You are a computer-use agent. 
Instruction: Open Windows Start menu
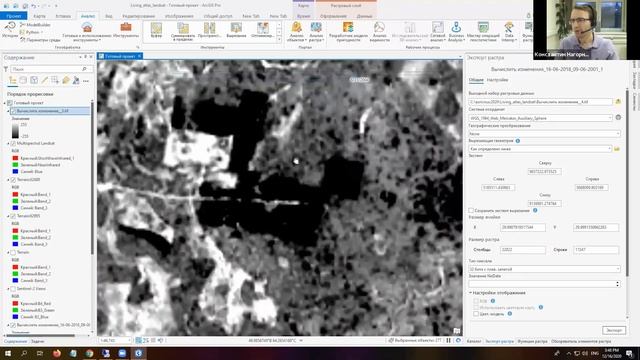[8, 353]
